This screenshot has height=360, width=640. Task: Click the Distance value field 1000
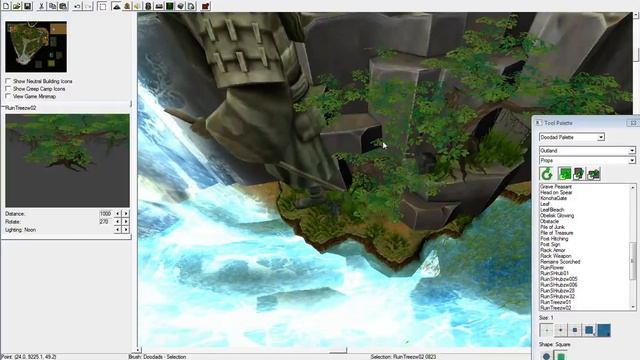tap(105, 213)
